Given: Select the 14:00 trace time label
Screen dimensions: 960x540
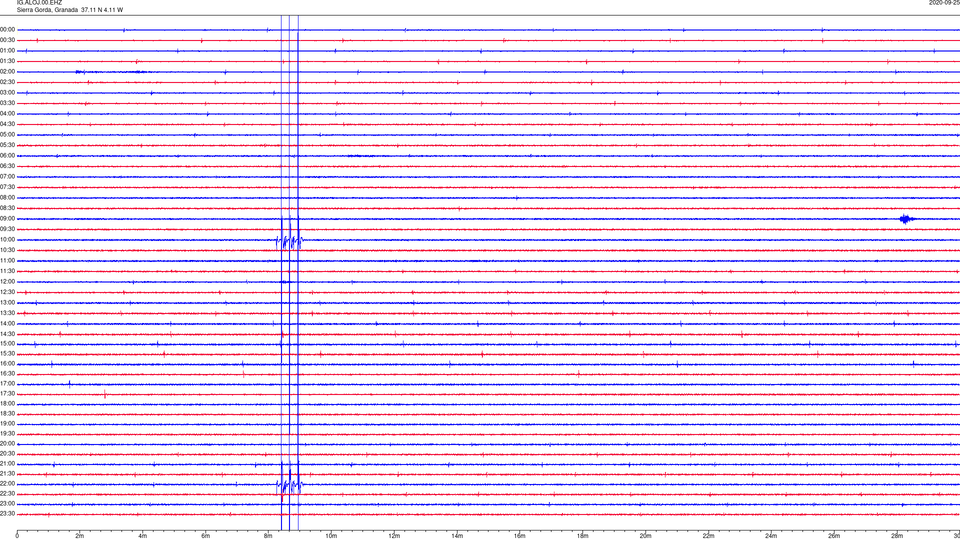Looking at the screenshot, I should tap(8, 323).
